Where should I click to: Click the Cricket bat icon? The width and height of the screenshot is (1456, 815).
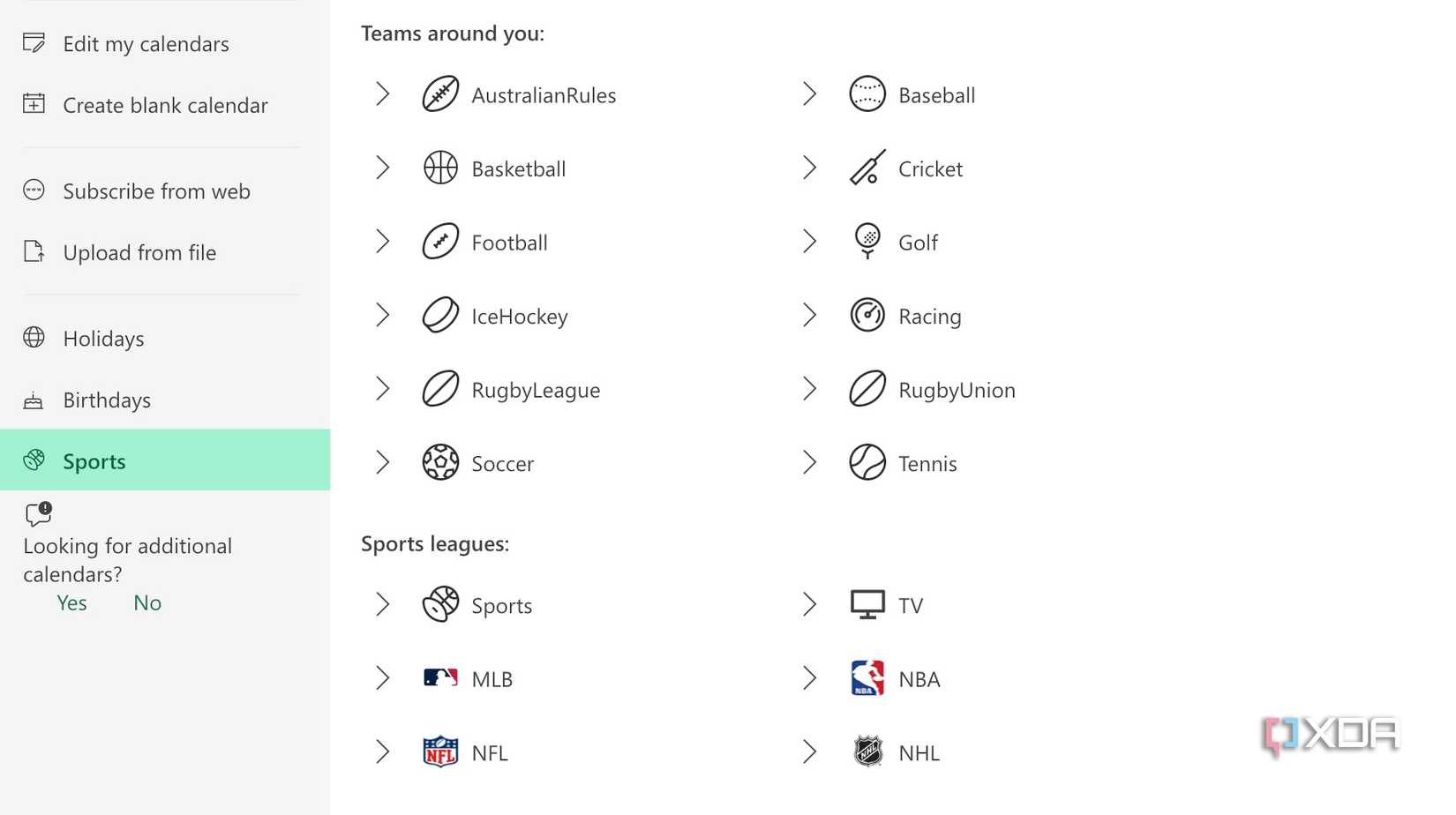867,168
